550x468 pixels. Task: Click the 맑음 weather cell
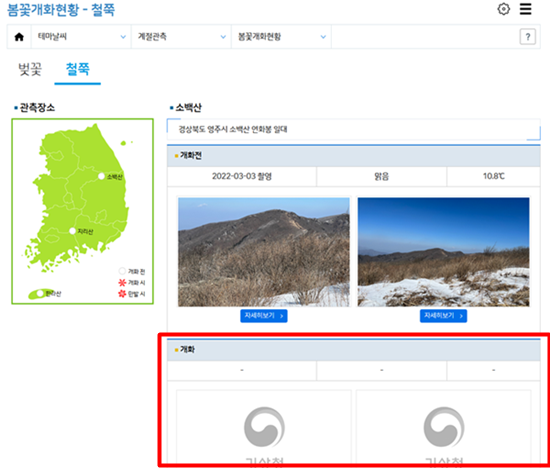382,176
